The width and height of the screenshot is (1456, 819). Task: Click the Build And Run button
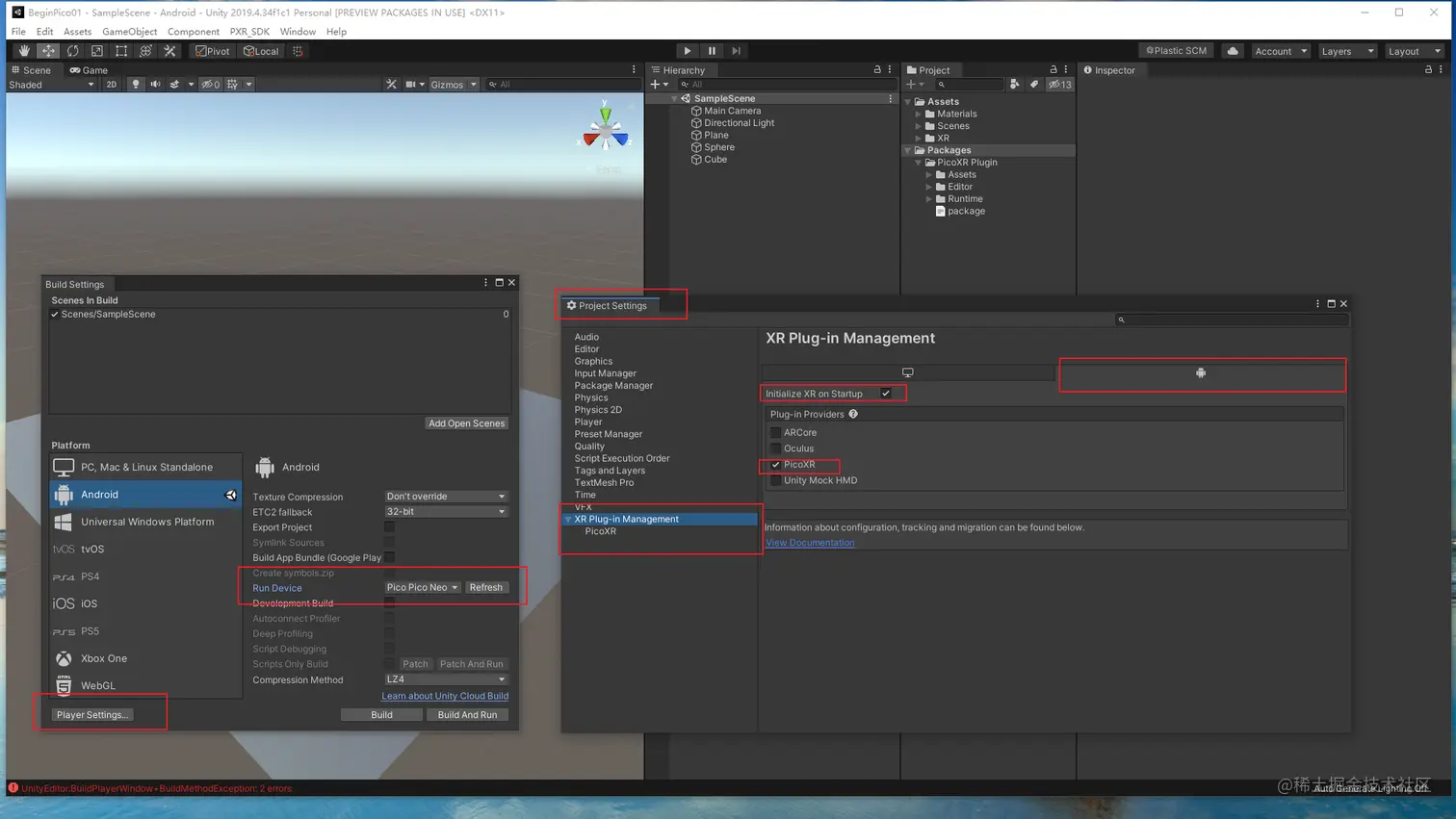[467, 715]
